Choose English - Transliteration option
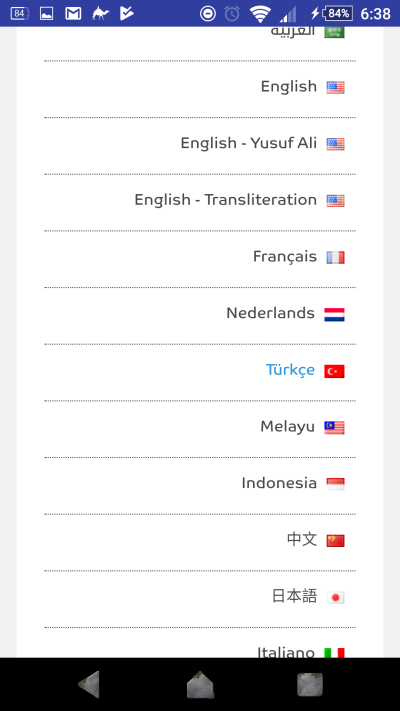The image size is (400, 711). [200, 202]
